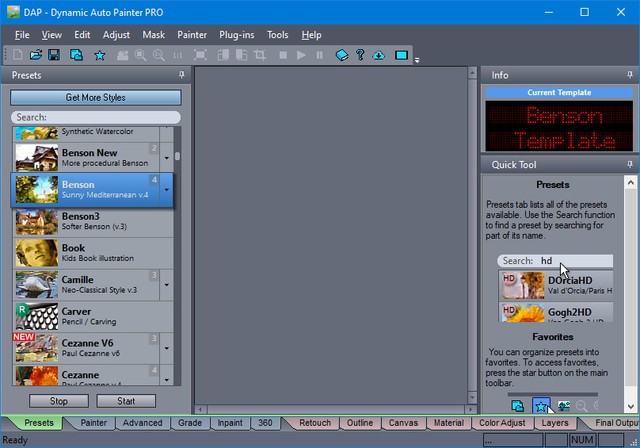Click the cyan rectangle icon in toolbar
The image size is (640, 448).
[x=402, y=55]
